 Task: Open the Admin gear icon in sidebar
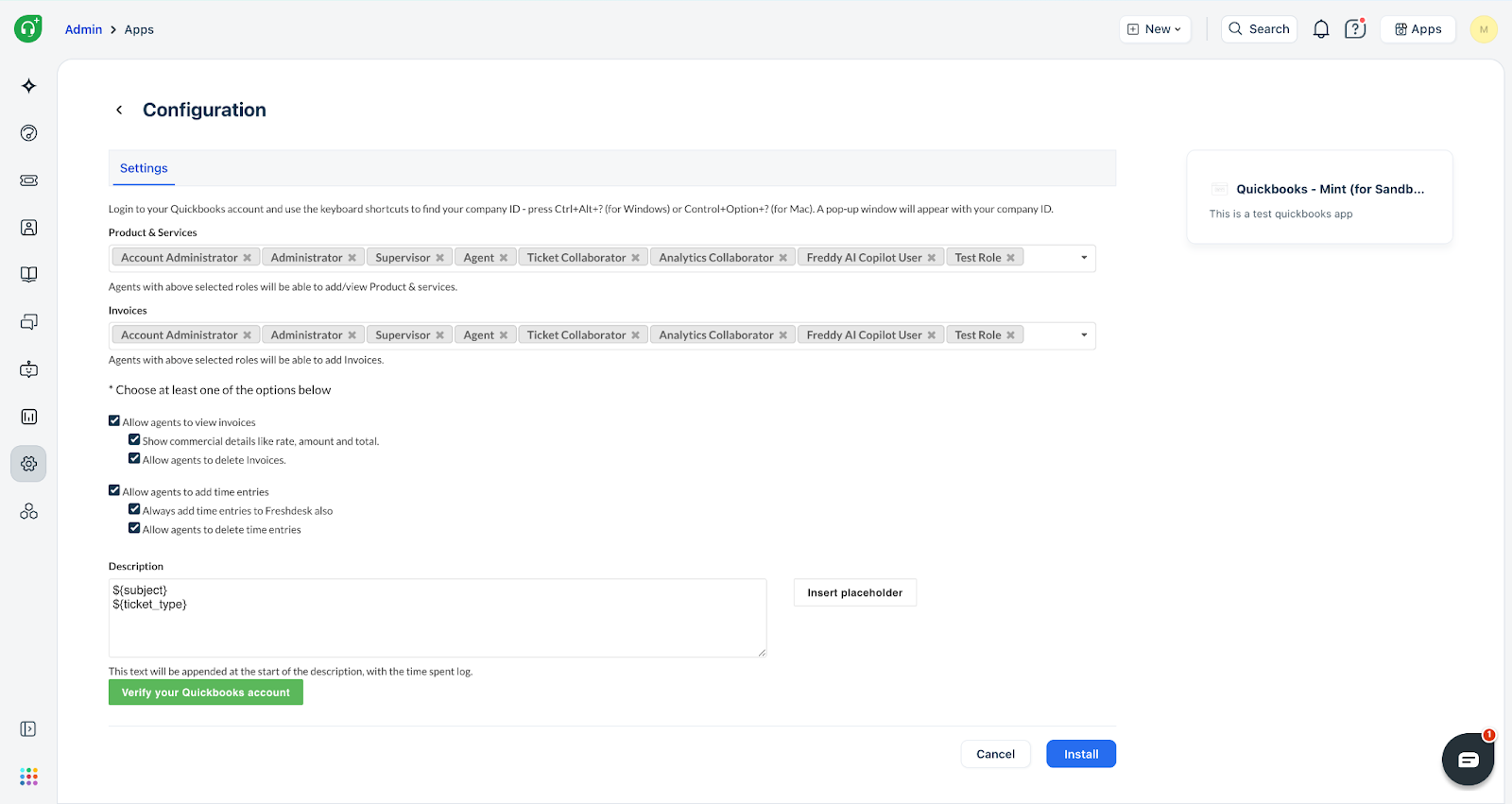click(x=29, y=464)
